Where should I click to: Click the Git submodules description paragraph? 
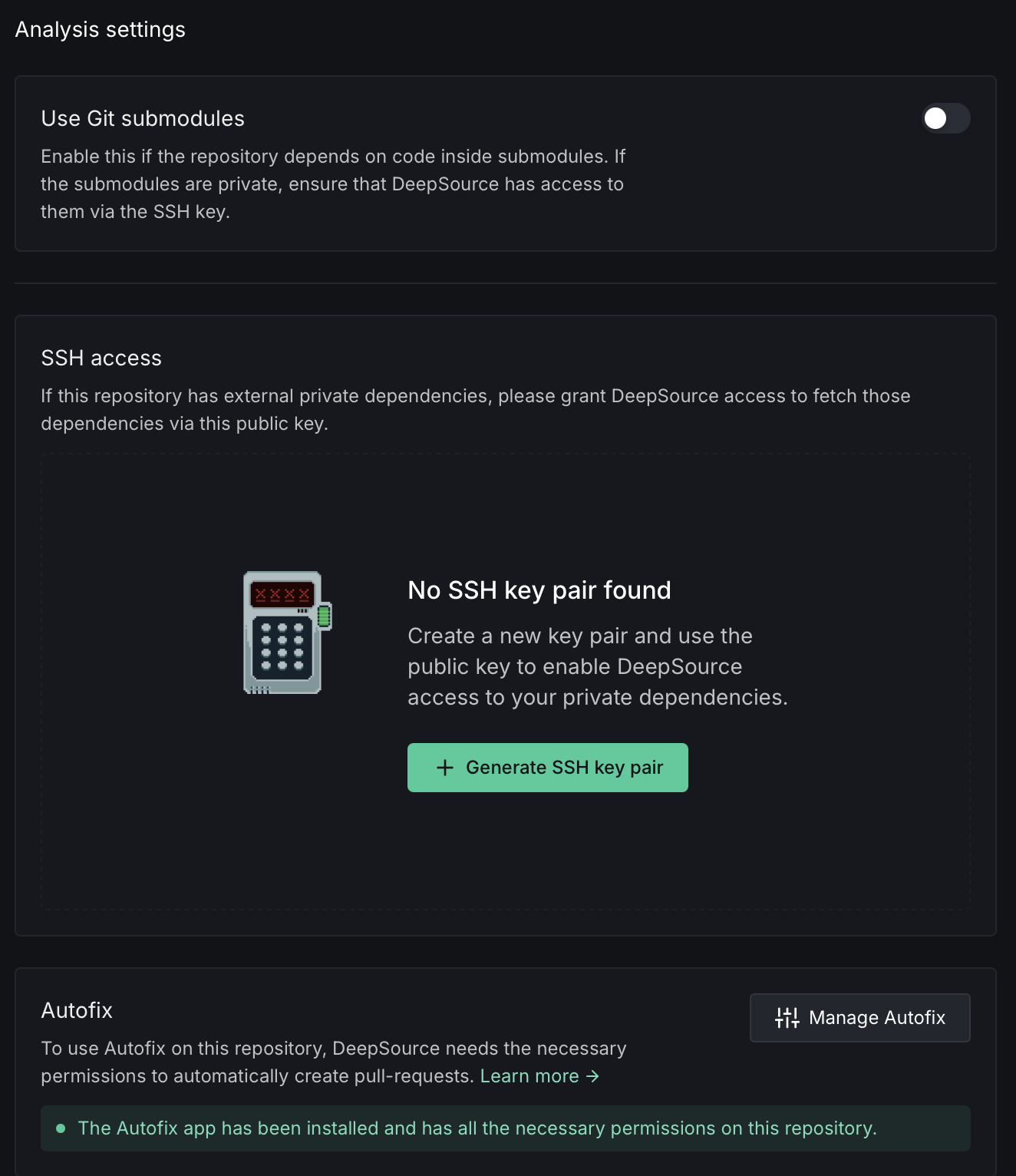click(x=332, y=184)
